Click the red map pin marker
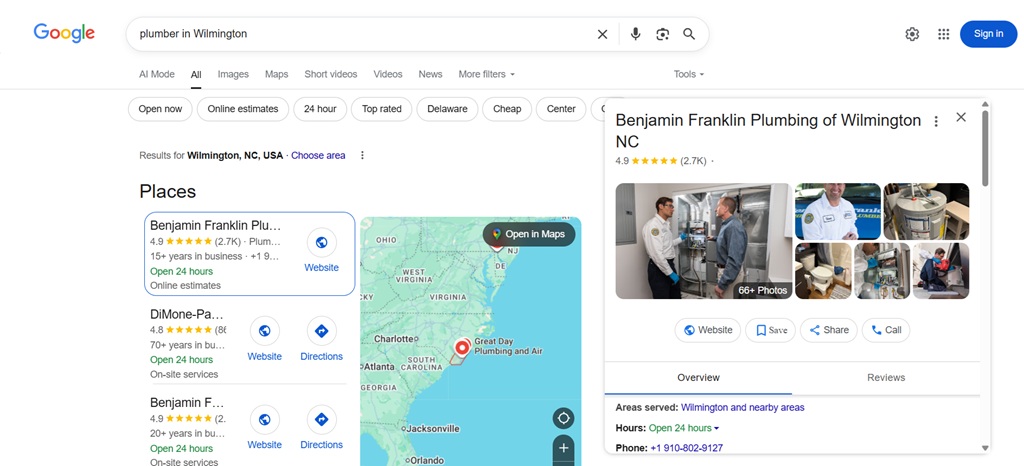 tap(462, 347)
